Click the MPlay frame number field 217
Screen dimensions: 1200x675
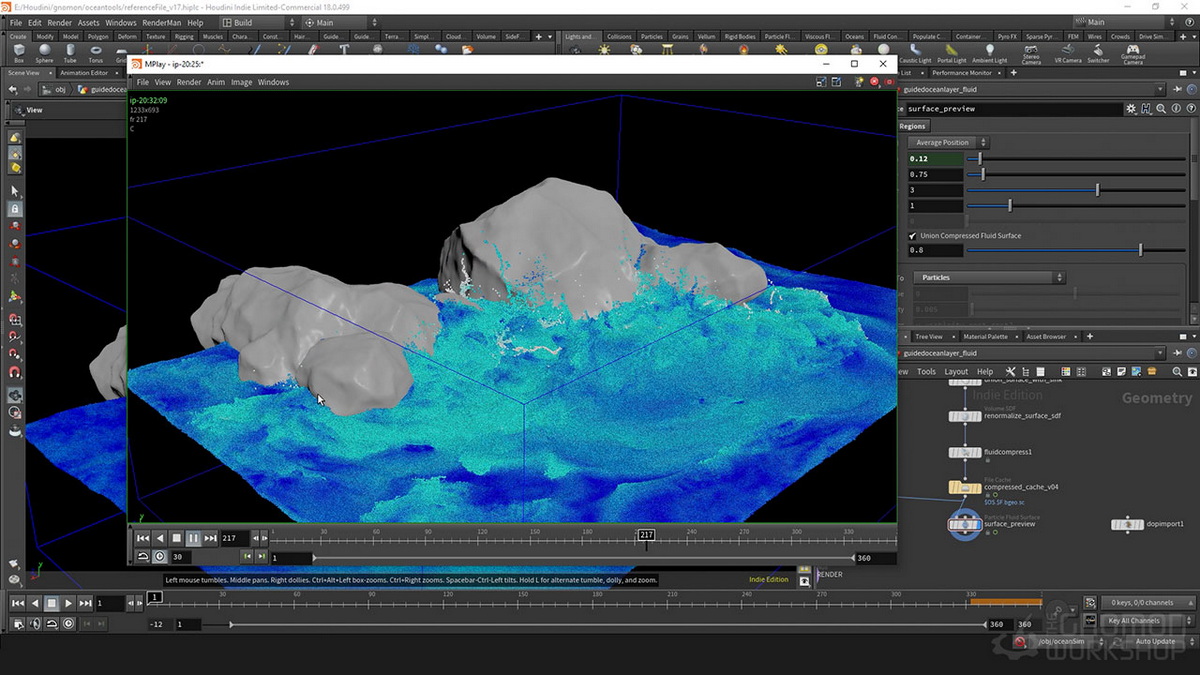click(234, 538)
